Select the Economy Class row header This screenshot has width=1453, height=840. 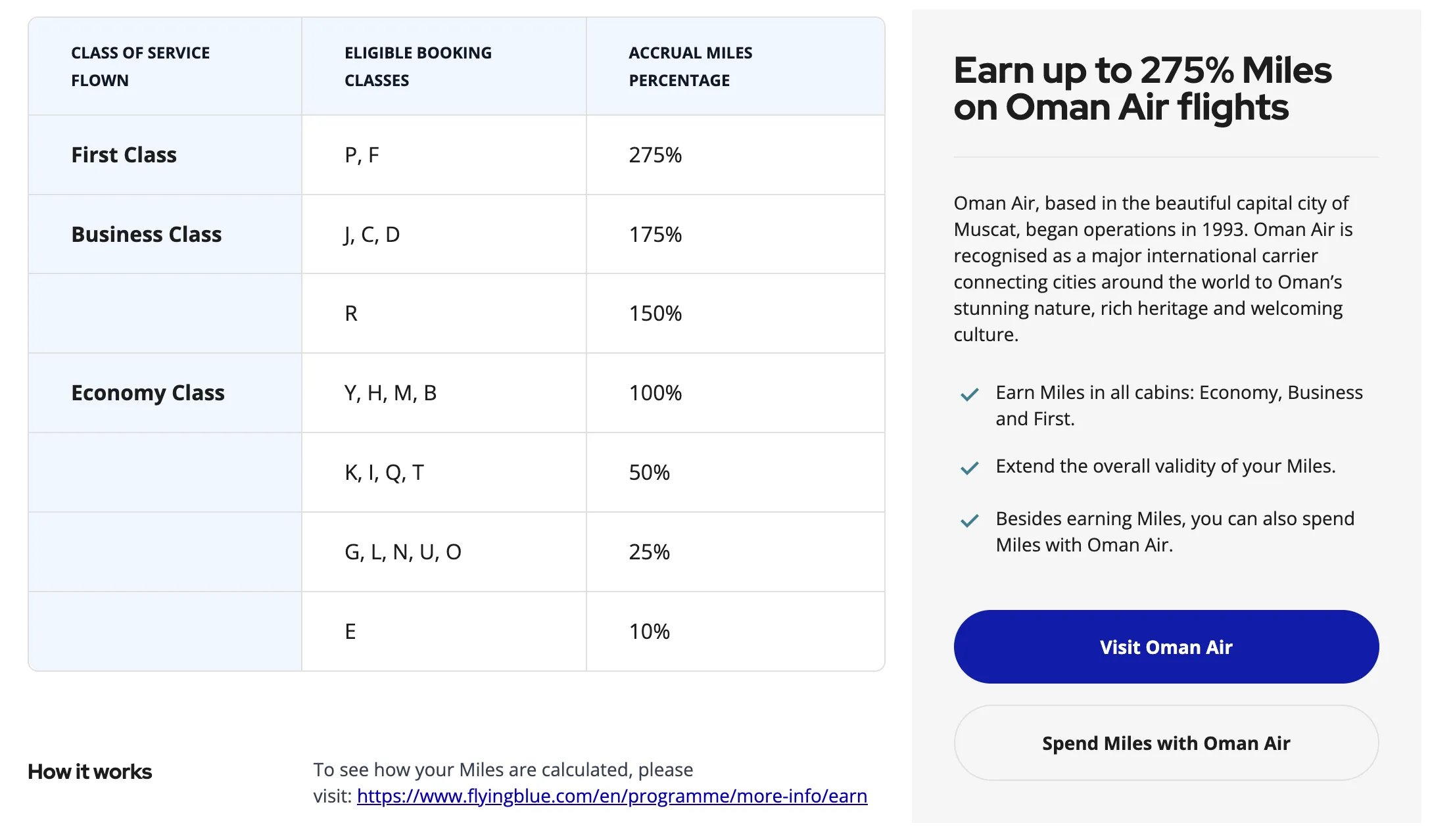(165, 392)
